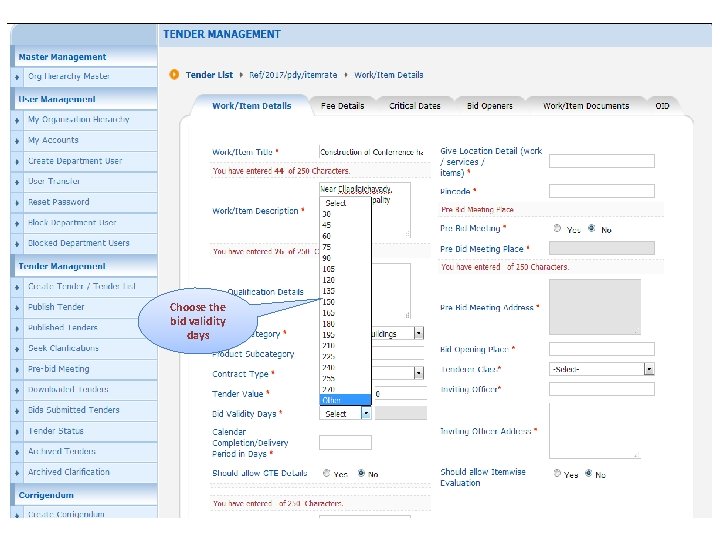This screenshot has height=540, width=720.
Task: Select Yes for Should allow Itemwise Evaluation
Action: click(557, 473)
